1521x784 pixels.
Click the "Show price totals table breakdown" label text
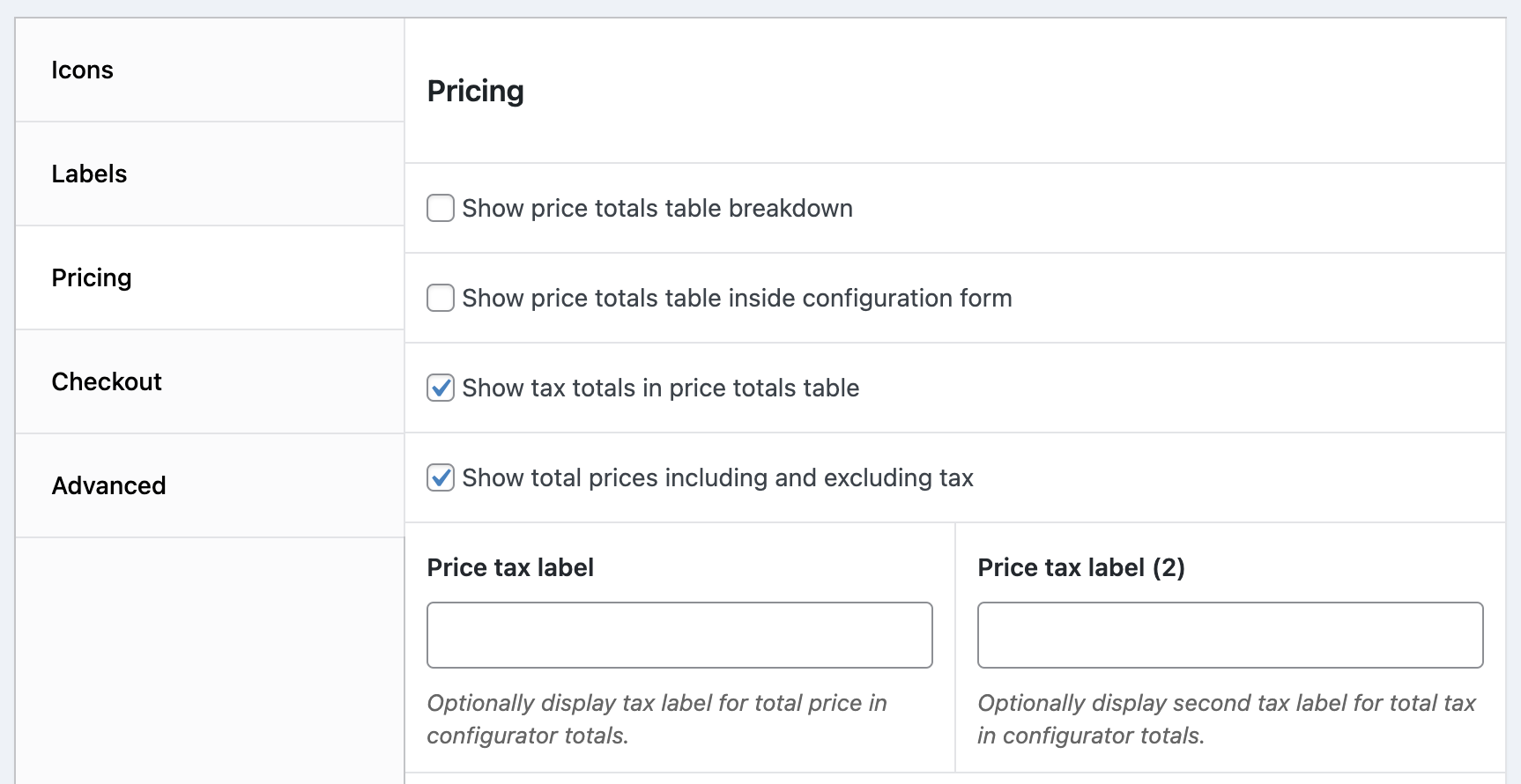tap(657, 209)
